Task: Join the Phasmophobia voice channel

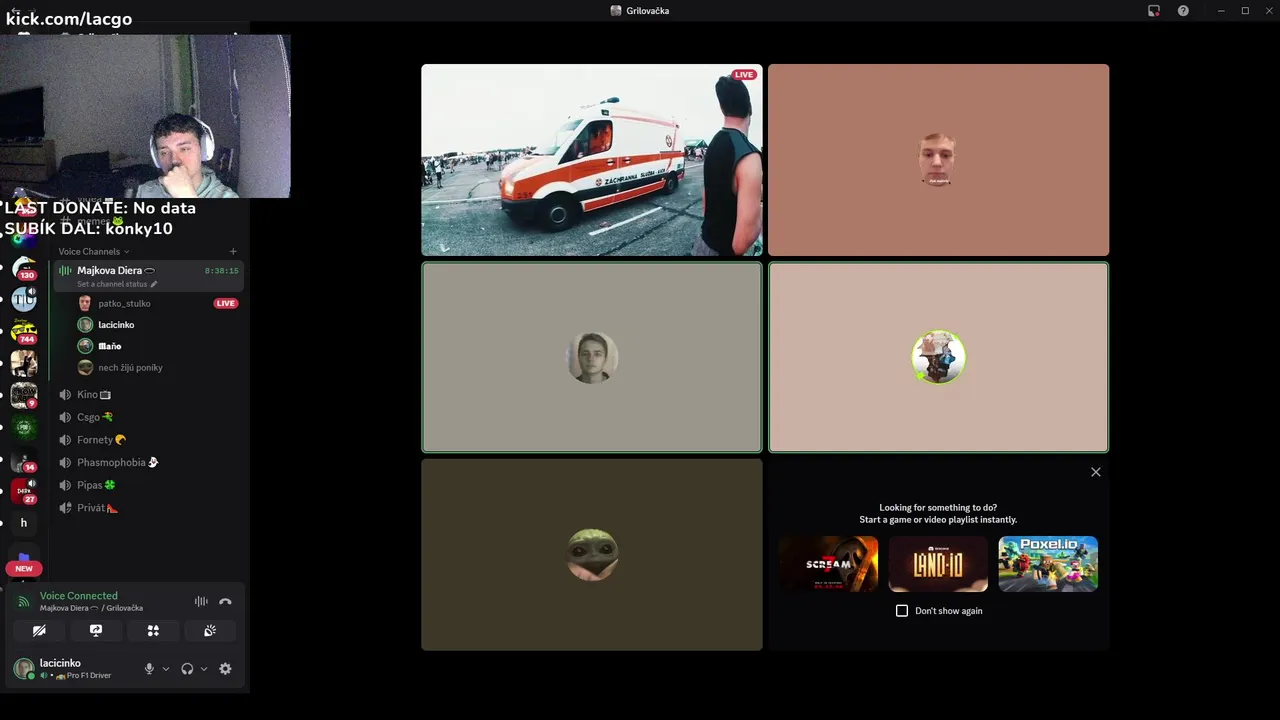Action: pos(147,463)
